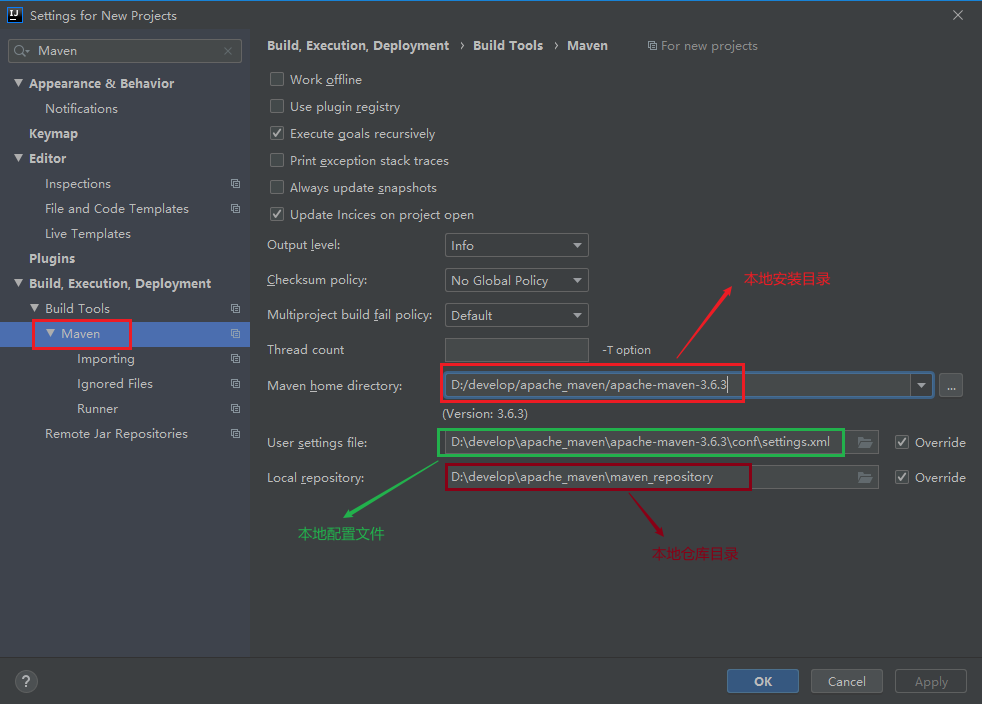The image size is (982, 704).
Task: Click the folder browse icon for Local repository
Action: pyautogui.click(x=865, y=477)
